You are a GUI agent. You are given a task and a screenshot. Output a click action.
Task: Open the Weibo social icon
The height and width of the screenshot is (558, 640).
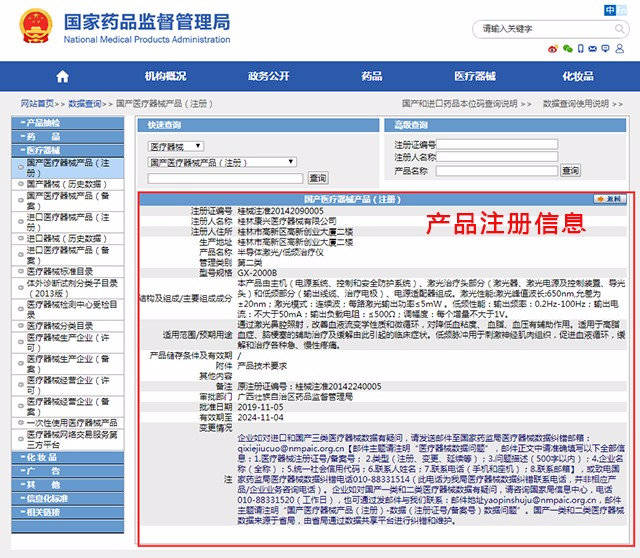click(x=553, y=48)
